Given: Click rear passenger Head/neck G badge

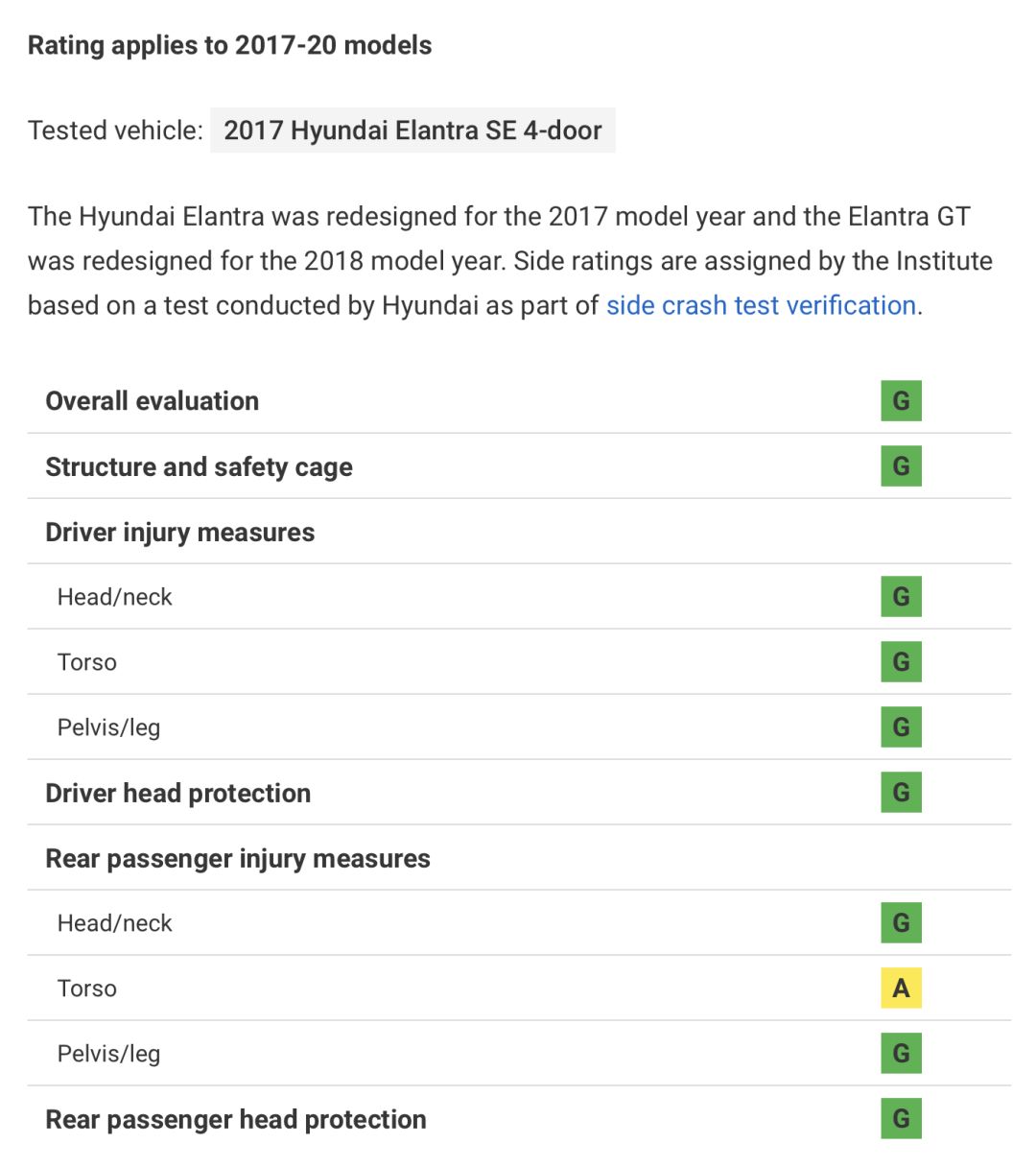Looking at the screenshot, I should point(901,923).
